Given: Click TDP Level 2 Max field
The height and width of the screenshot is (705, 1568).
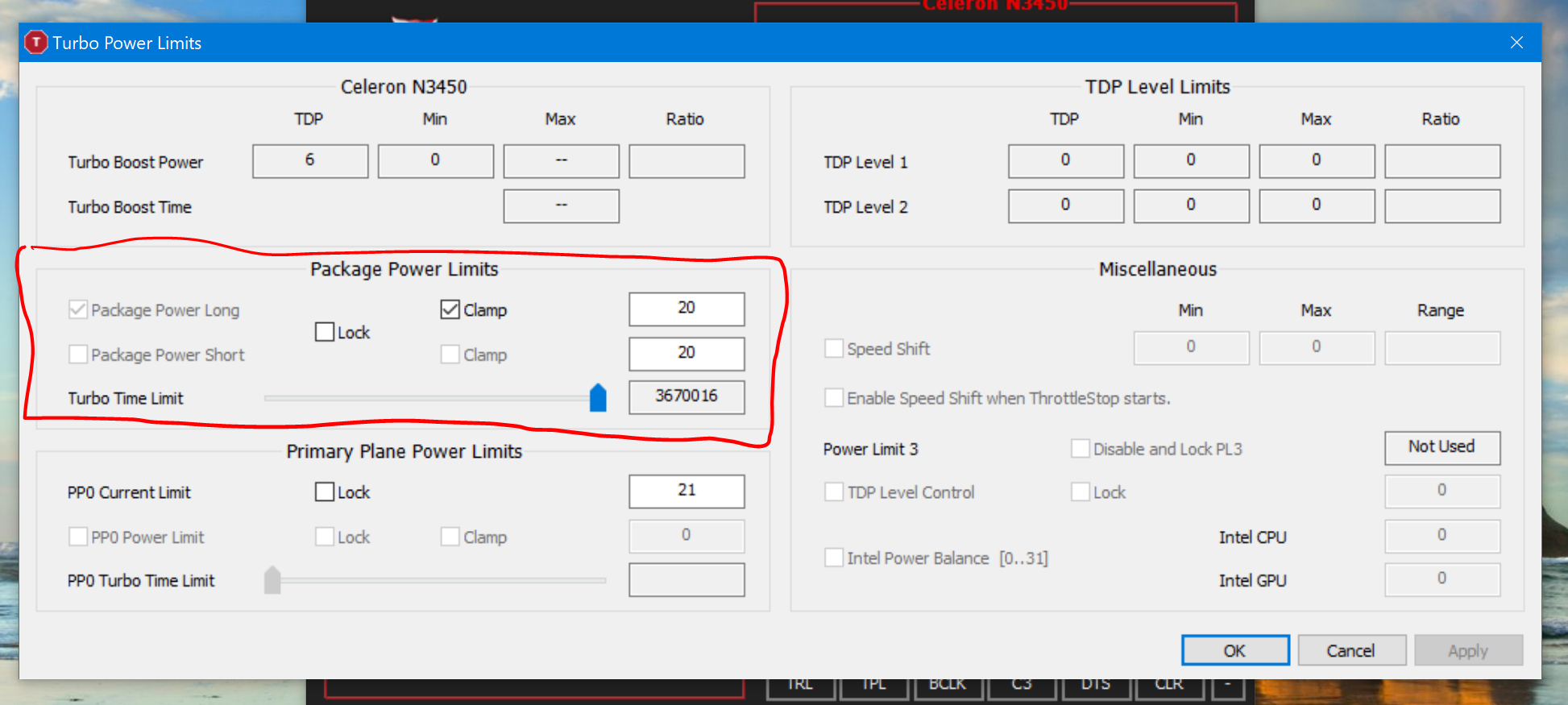Looking at the screenshot, I should (1317, 206).
